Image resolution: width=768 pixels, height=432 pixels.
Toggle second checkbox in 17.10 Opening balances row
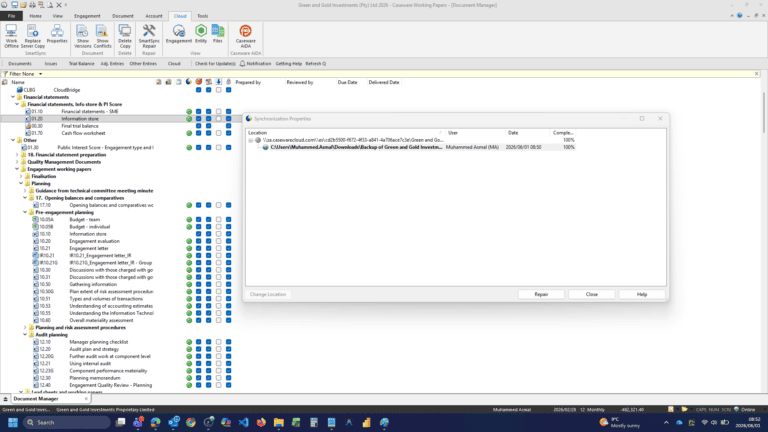click(x=208, y=205)
